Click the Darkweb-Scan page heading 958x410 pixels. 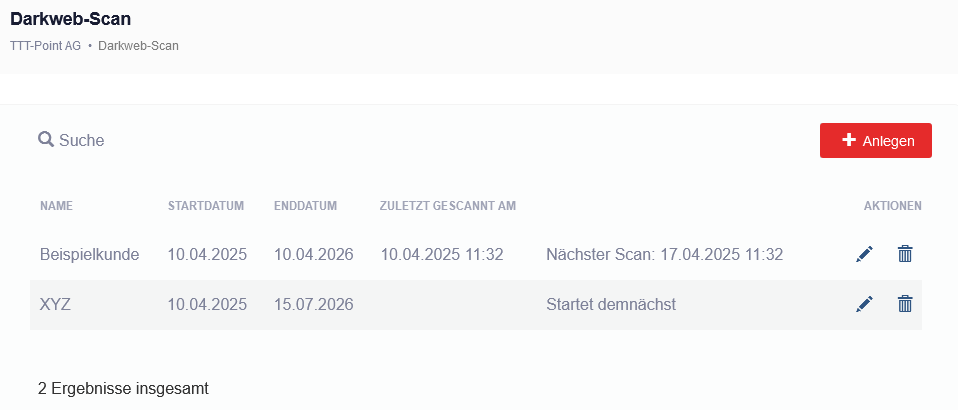click(71, 18)
